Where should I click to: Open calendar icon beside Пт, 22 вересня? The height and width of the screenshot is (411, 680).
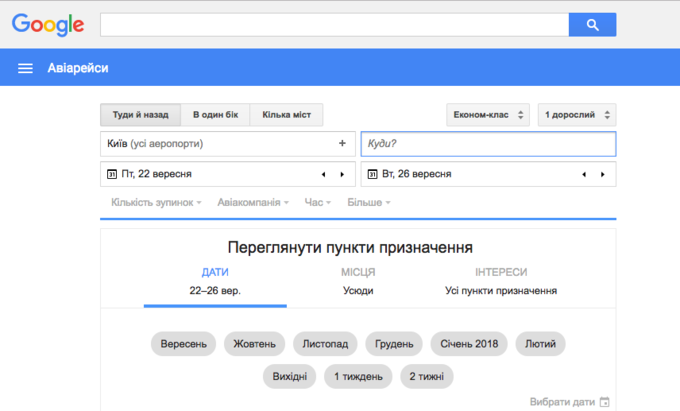112,174
